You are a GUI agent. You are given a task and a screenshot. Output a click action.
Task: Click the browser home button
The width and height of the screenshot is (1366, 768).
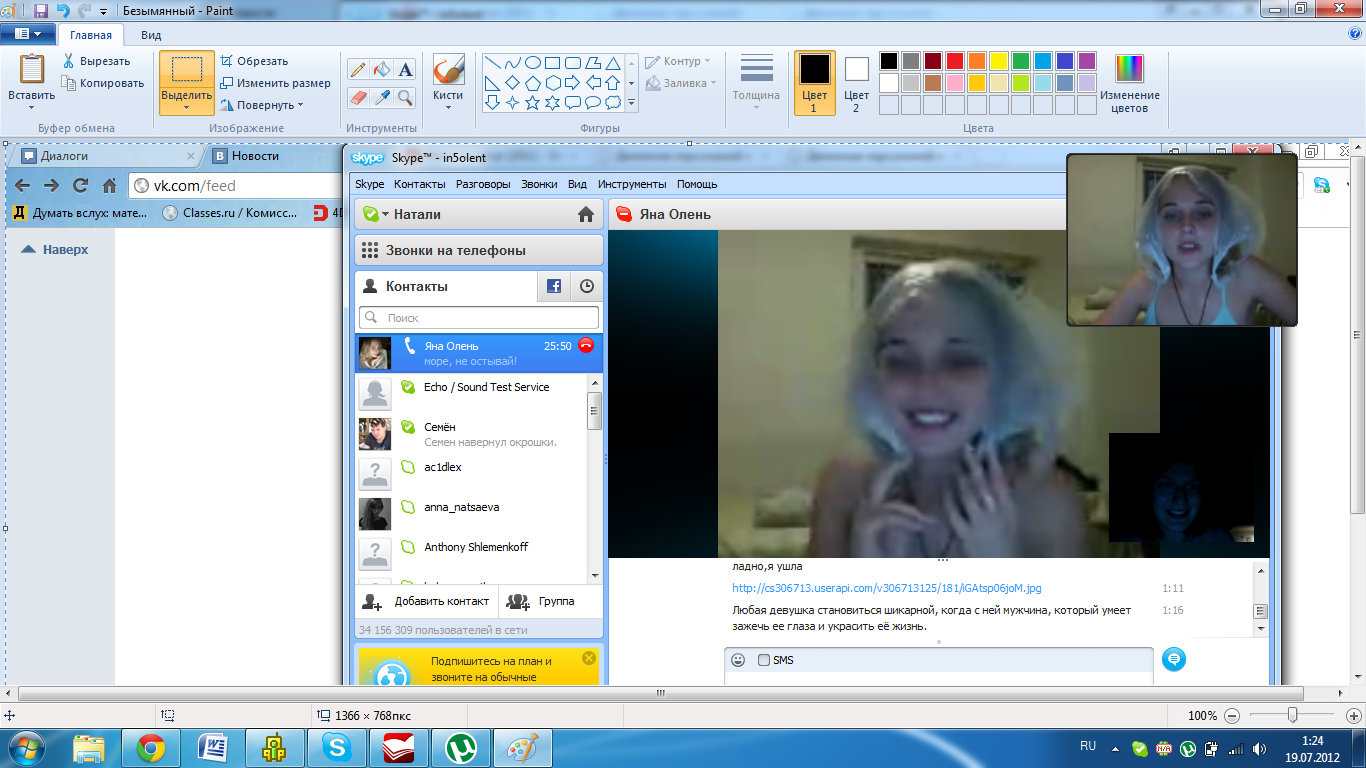(110, 185)
